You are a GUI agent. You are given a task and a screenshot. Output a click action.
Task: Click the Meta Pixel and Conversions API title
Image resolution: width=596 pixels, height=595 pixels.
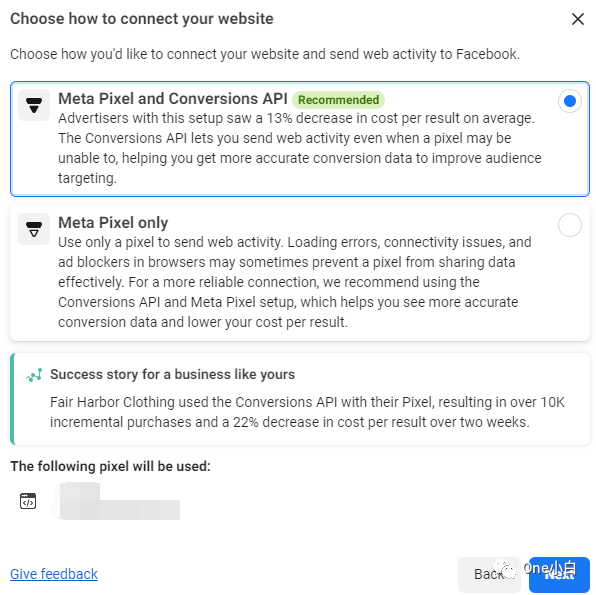point(173,99)
